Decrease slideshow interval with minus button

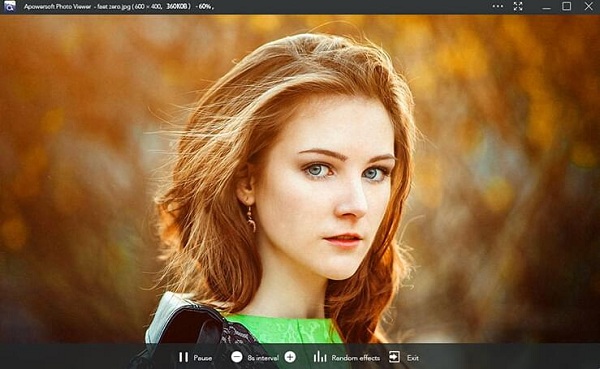(236, 357)
